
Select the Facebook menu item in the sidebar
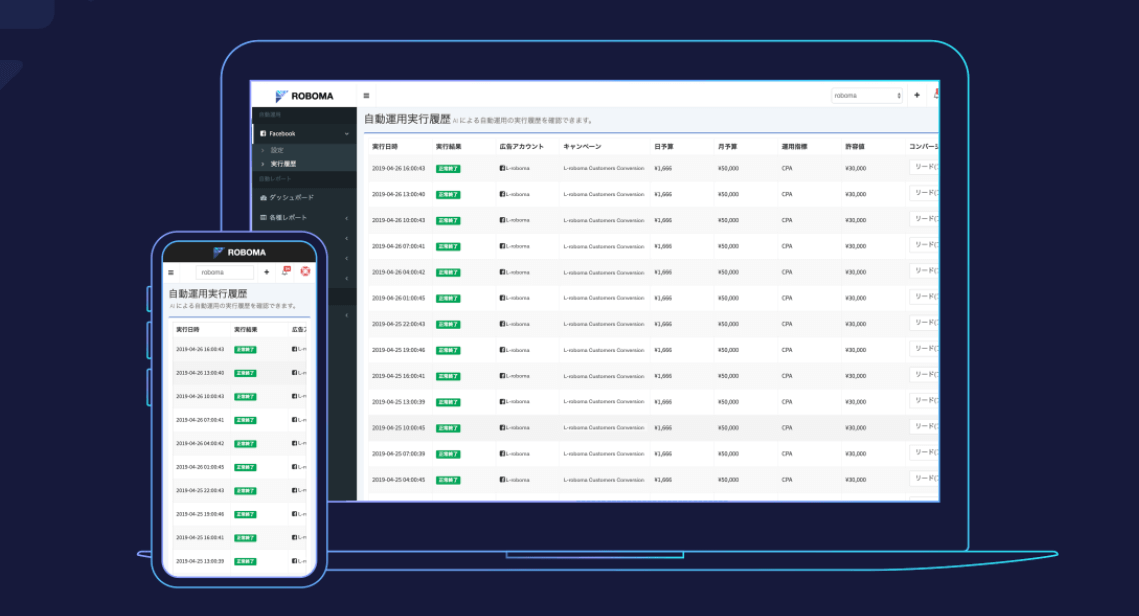304,134
